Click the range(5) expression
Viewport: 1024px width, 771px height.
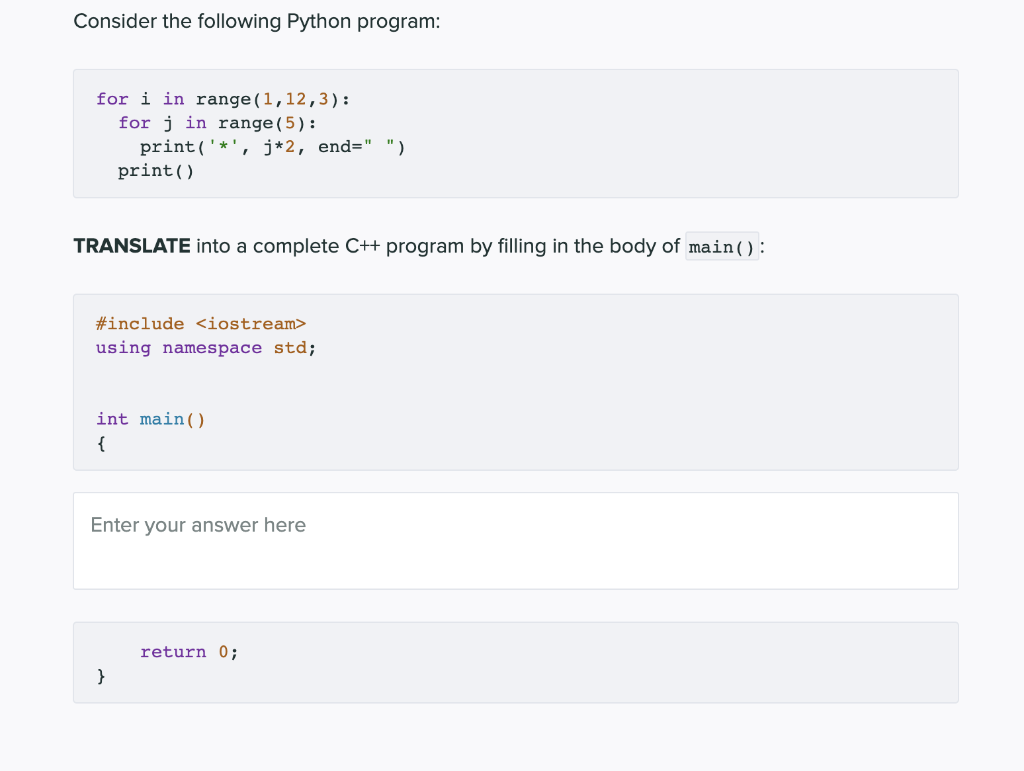click(x=263, y=123)
